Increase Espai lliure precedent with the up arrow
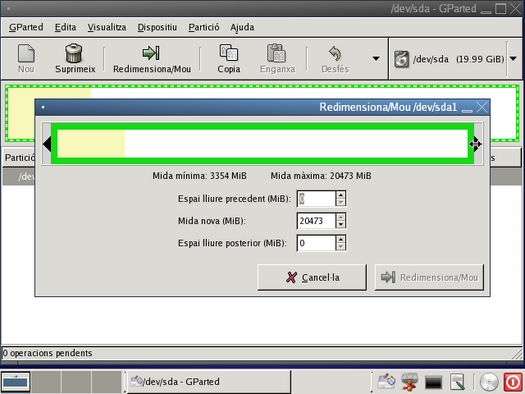 tap(341, 195)
